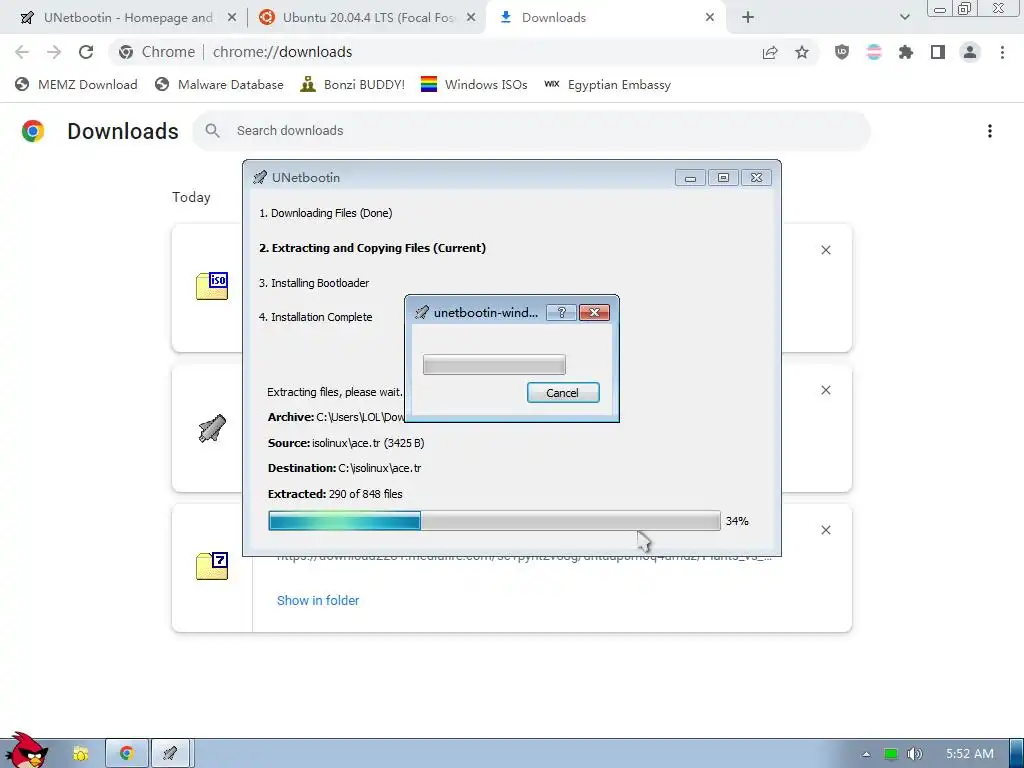This screenshot has width=1024, height=768.
Task: Click the Chrome logo beside Downloads
Action: (33, 131)
